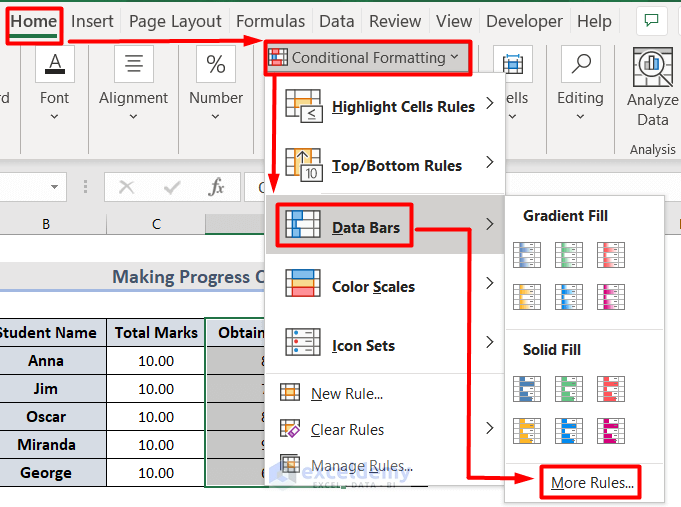Select the Student Name header cell

pyautogui.click(x=53, y=333)
